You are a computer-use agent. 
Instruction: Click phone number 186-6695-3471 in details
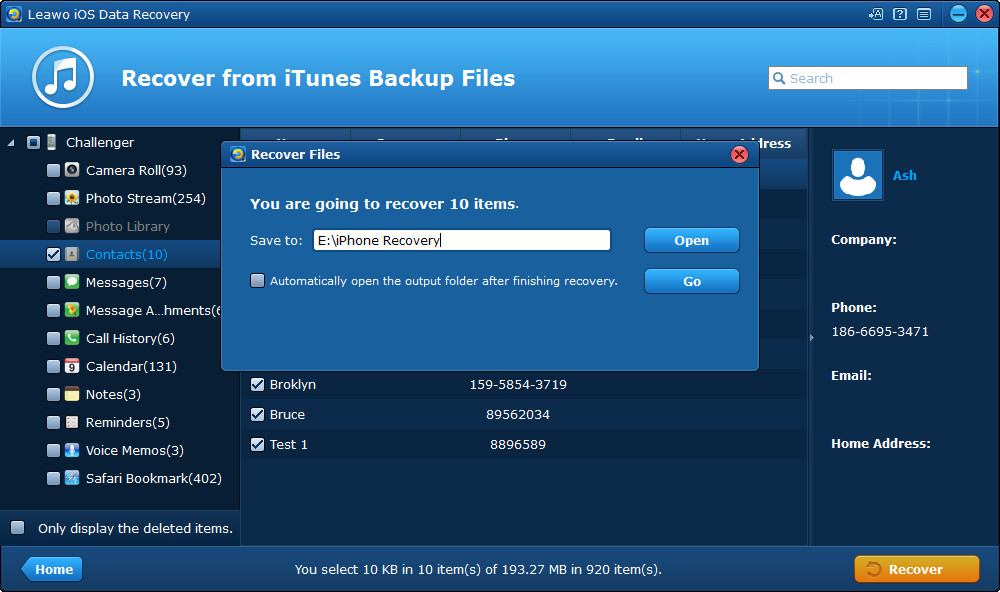coord(879,332)
